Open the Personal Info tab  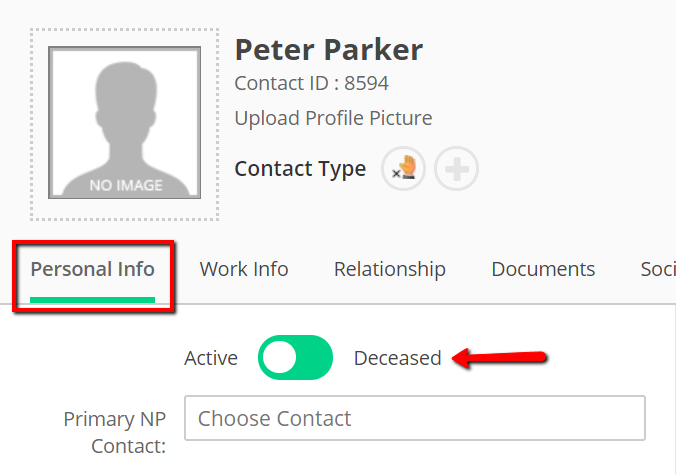93,269
